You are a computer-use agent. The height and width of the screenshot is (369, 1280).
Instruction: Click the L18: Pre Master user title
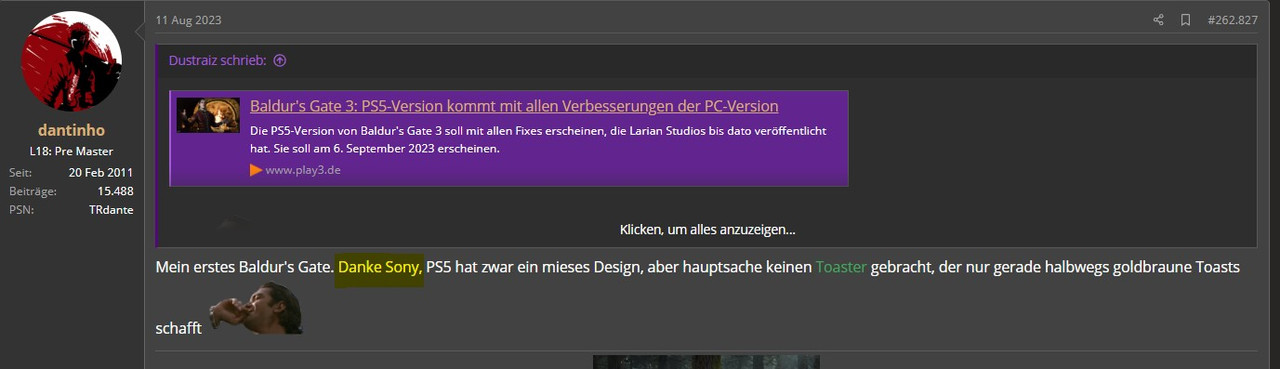click(x=71, y=151)
